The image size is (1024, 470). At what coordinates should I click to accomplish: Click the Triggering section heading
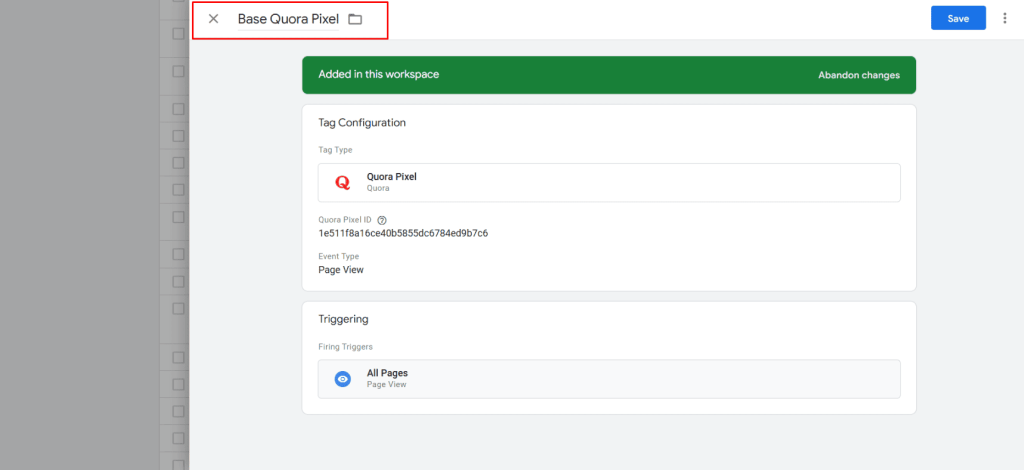pos(343,319)
